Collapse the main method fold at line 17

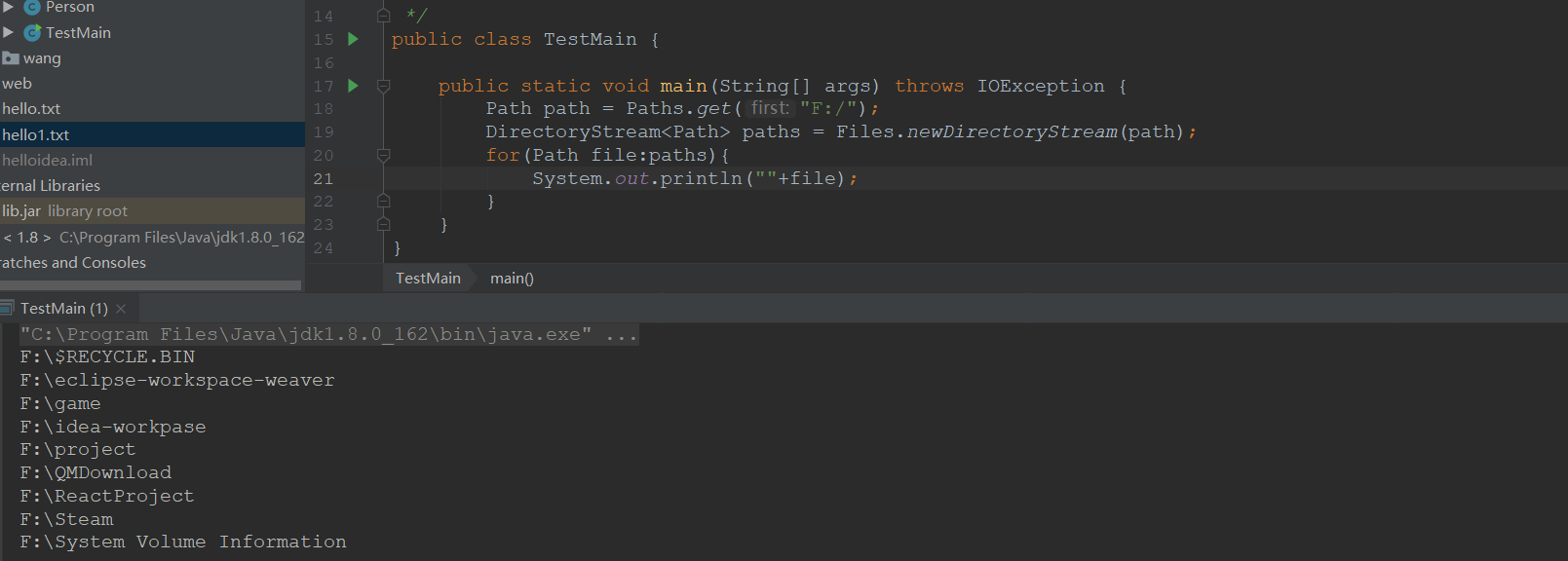click(383, 86)
